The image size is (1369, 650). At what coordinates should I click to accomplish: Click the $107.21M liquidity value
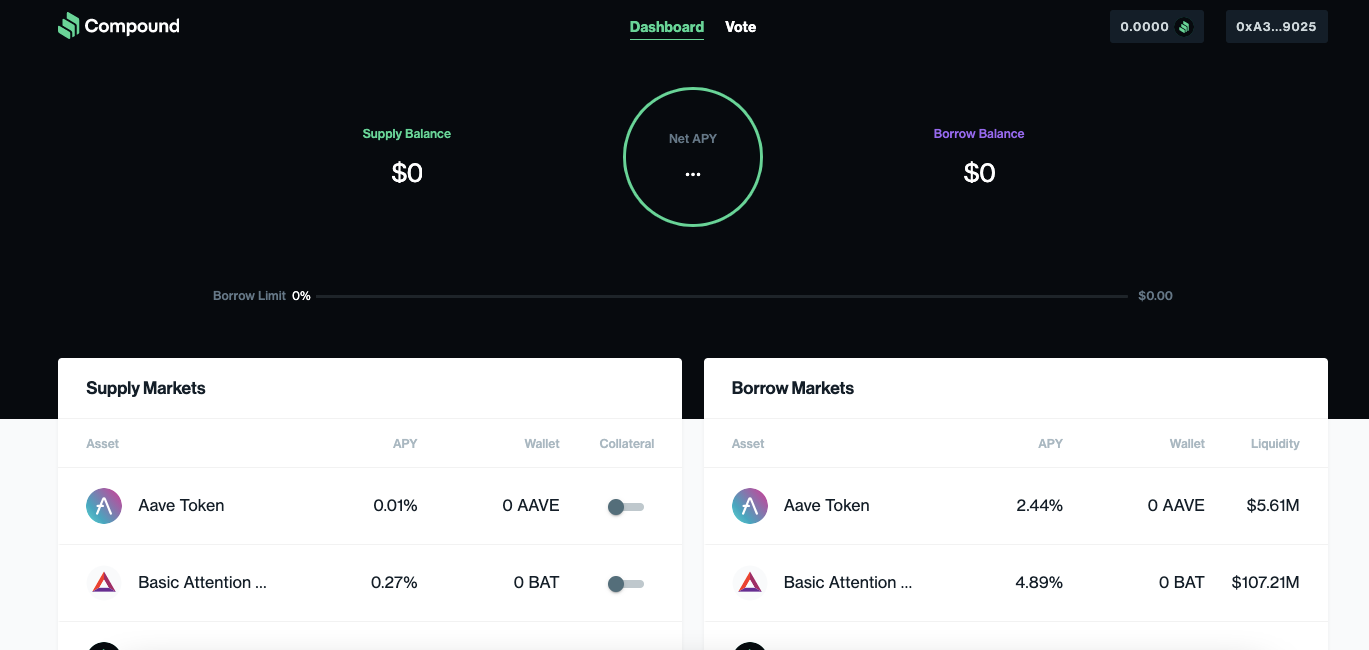(1266, 583)
